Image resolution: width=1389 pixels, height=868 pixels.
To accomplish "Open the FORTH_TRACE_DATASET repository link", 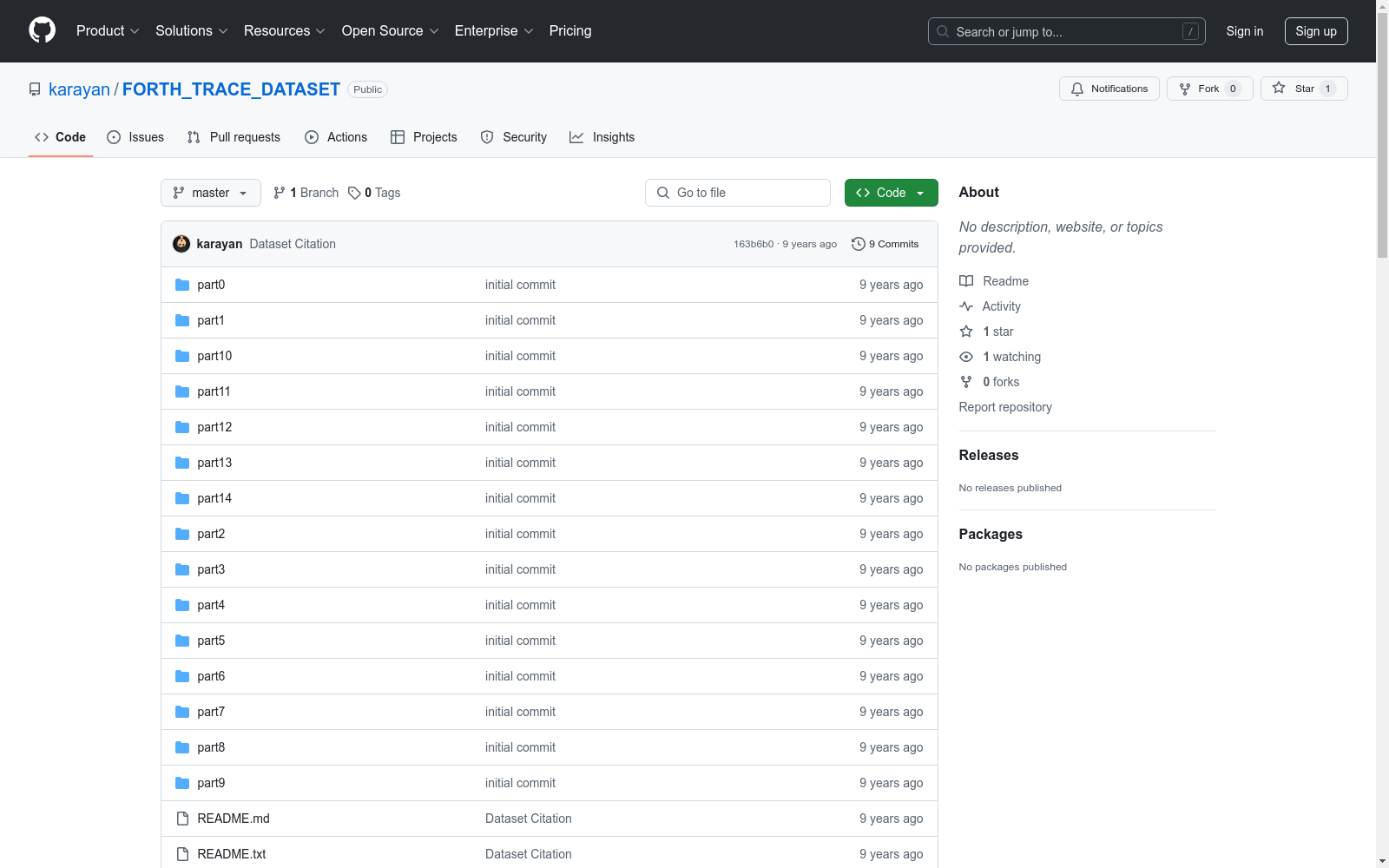I will pyautogui.click(x=231, y=89).
